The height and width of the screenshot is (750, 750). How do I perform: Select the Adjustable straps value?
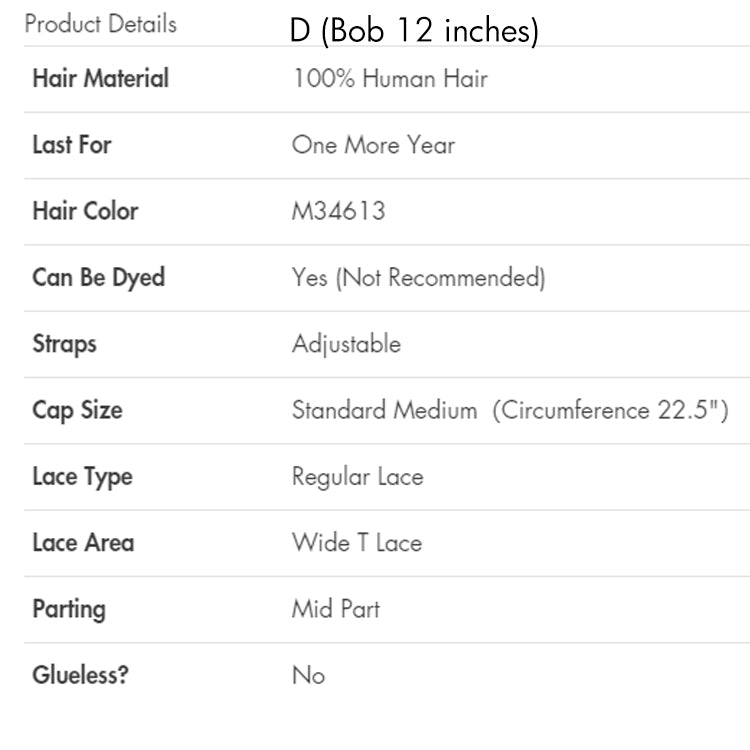346,344
